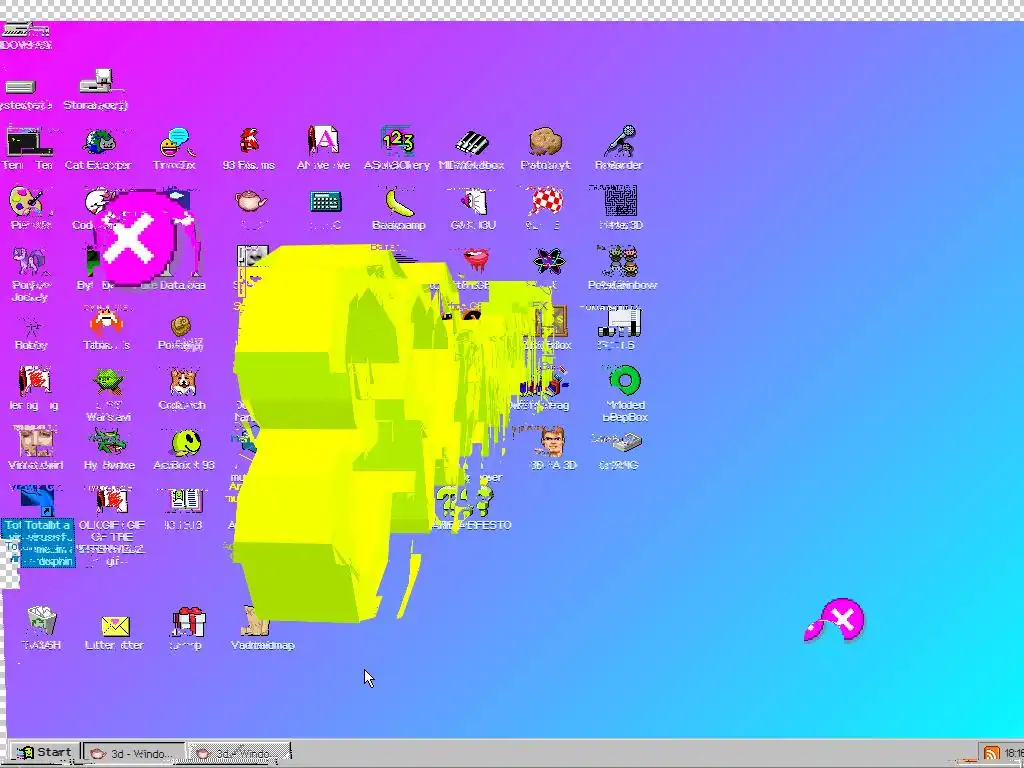Open the orange crab creature icon

[x=106, y=321]
